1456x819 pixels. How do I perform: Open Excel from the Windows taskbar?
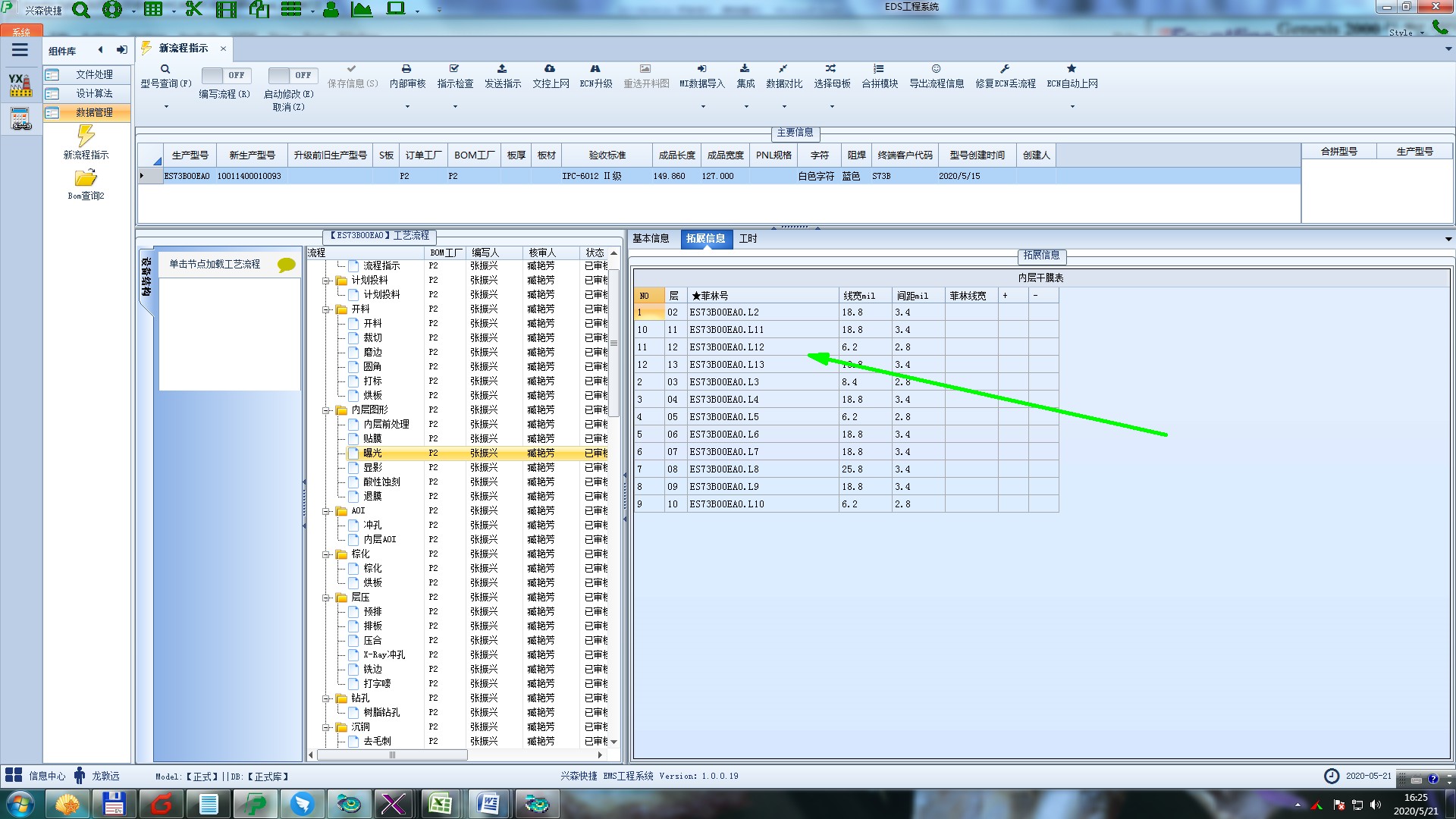tap(441, 803)
